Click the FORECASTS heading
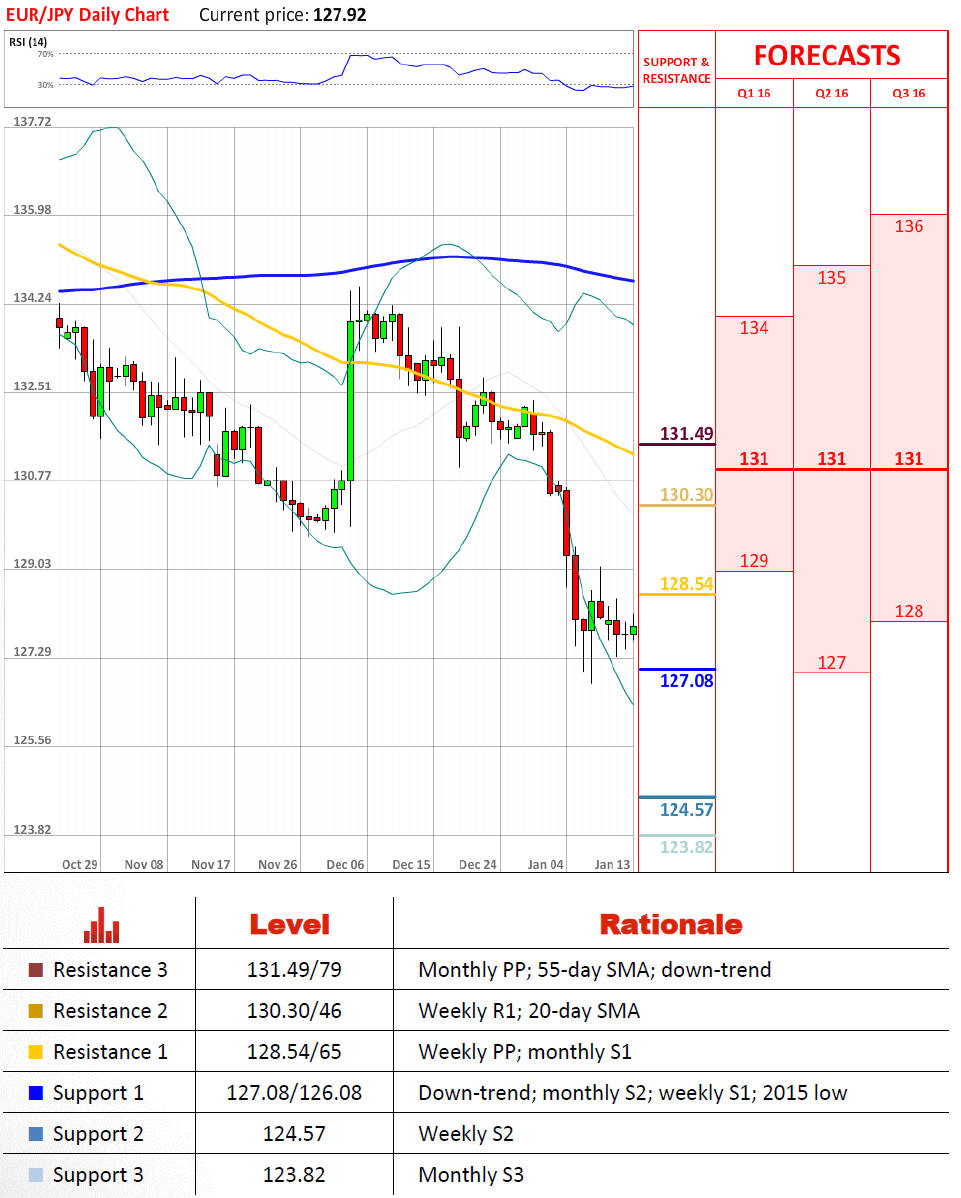The image size is (961, 1198). [827, 56]
